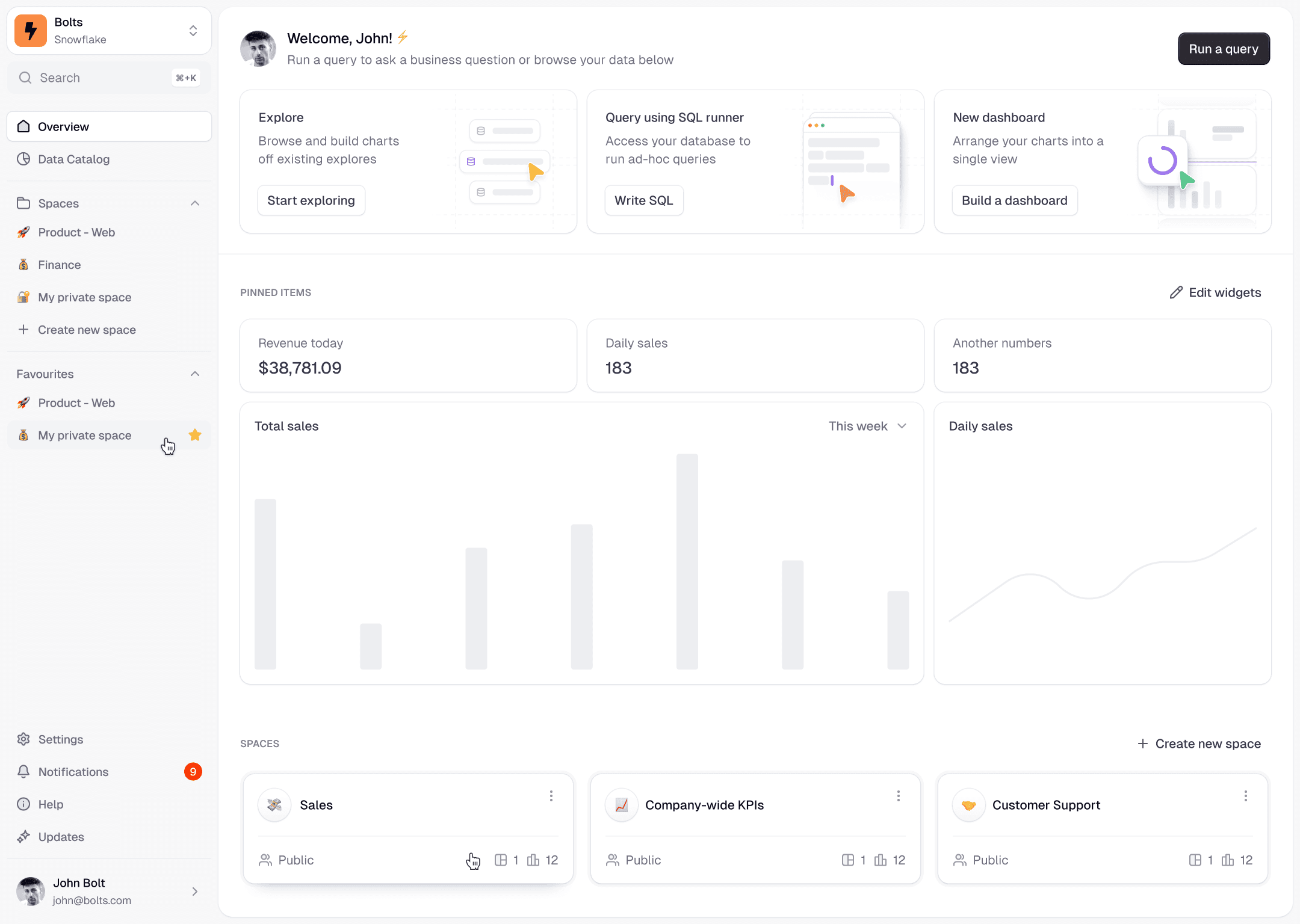The height and width of the screenshot is (924, 1300).
Task: Collapse the Favourites section chevron
Action: [x=195, y=374]
